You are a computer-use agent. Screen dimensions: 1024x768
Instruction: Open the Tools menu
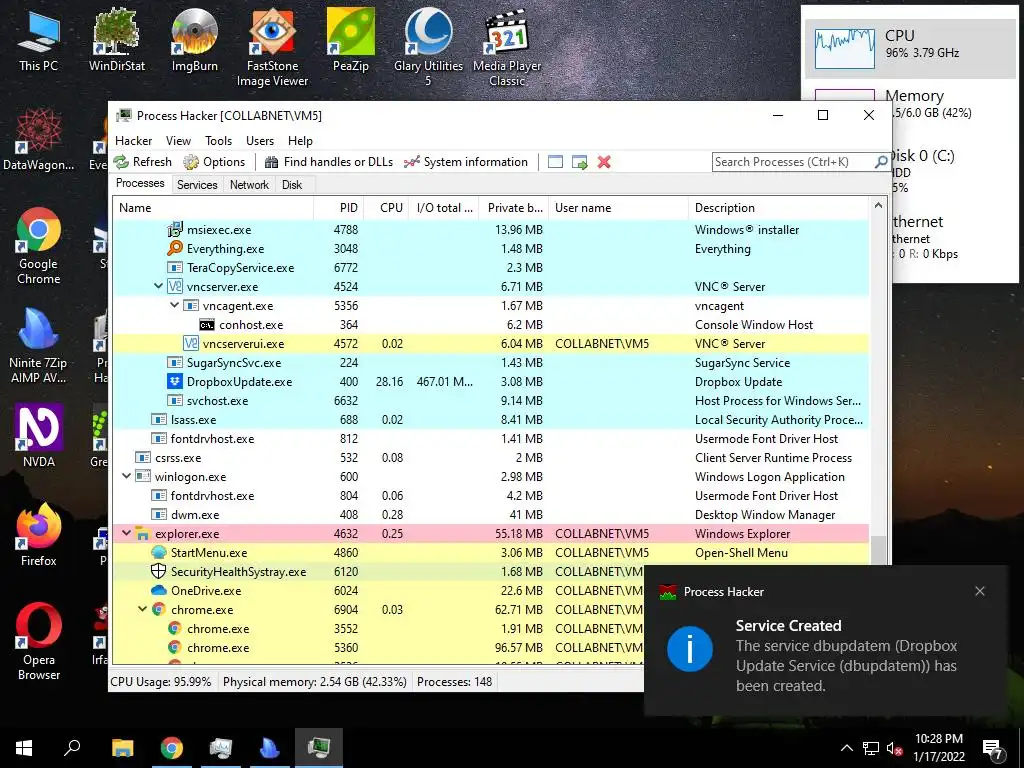pos(218,141)
